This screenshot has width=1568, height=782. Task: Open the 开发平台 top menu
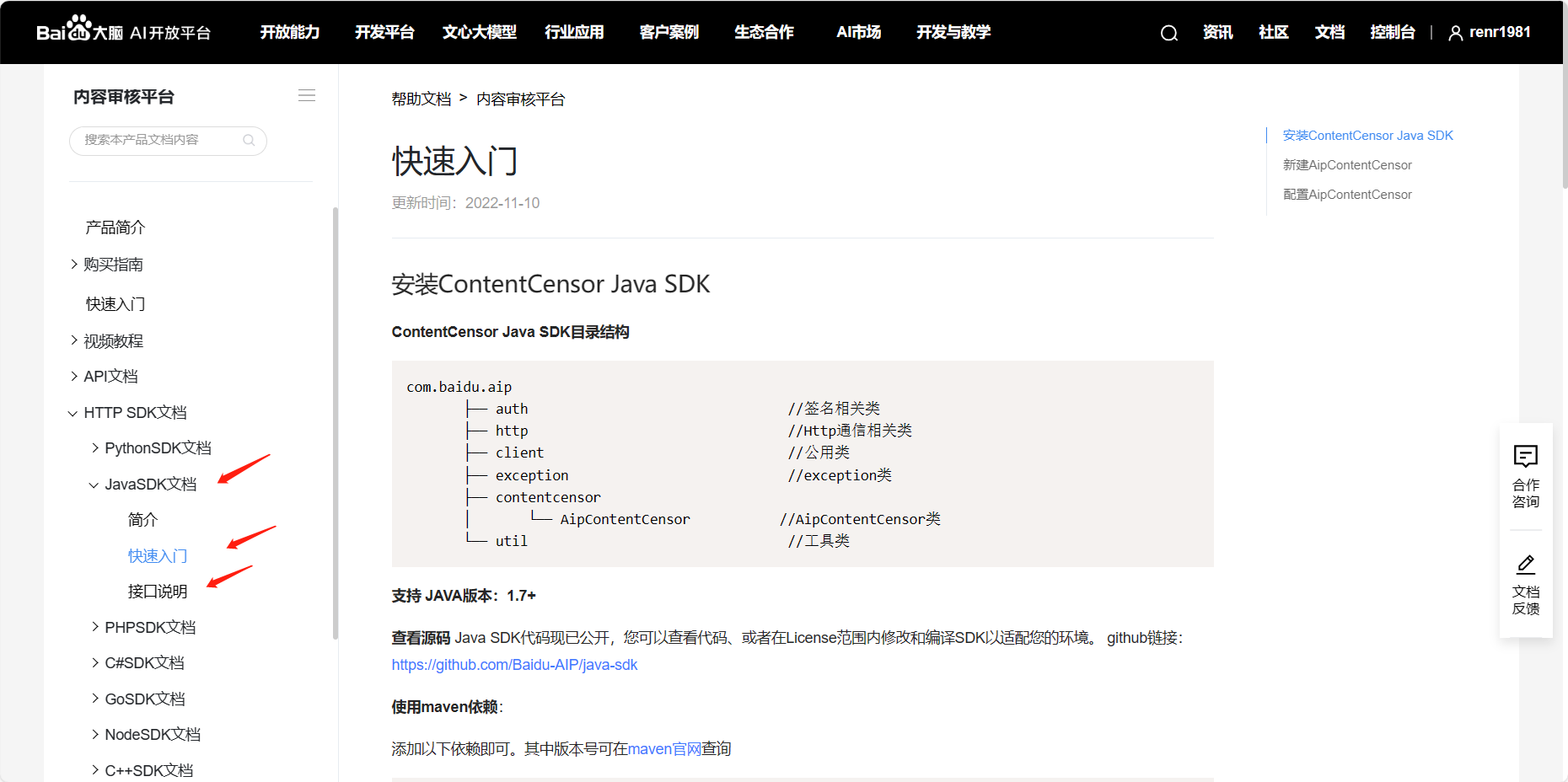coord(384,32)
